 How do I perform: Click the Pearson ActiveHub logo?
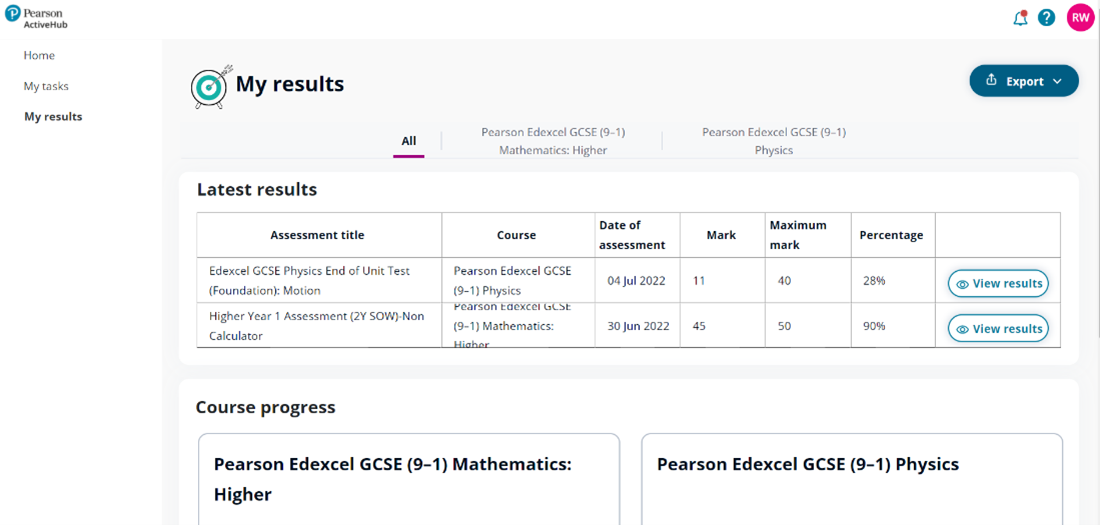click(x=35, y=17)
